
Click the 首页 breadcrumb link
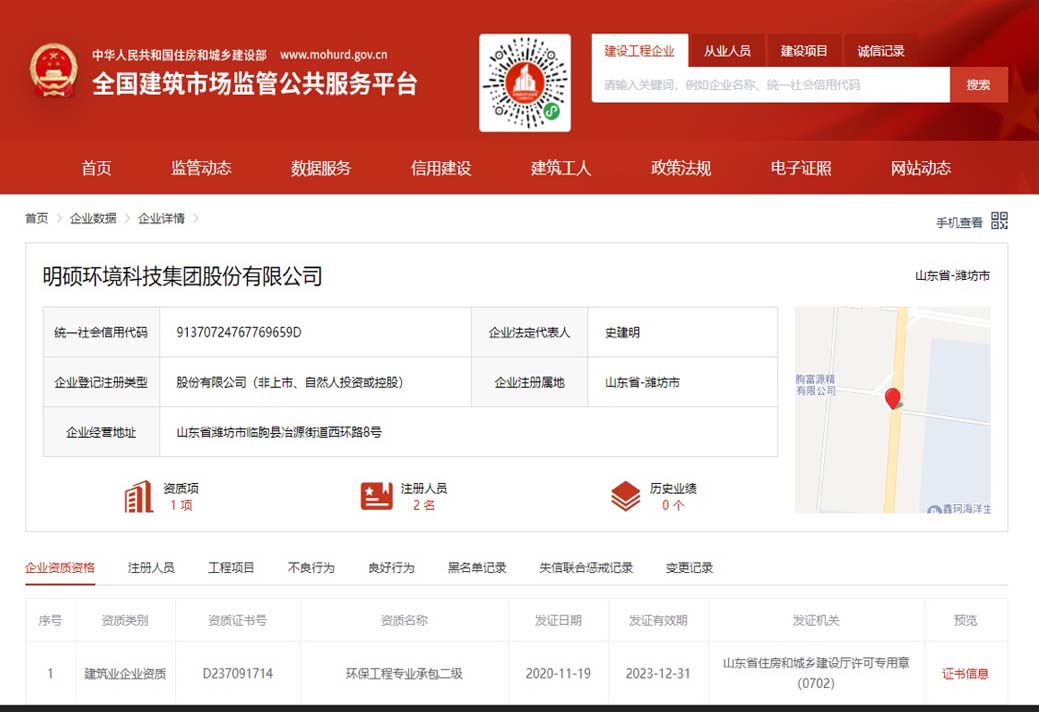pyautogui.click(x=36, y=219)
